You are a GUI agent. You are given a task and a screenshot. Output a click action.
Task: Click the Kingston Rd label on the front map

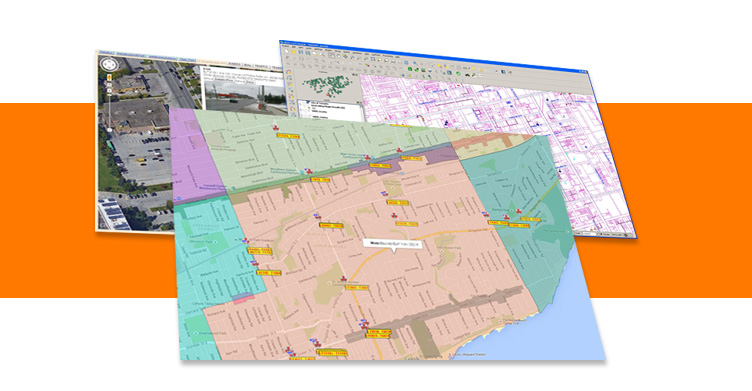pos(478,230)
